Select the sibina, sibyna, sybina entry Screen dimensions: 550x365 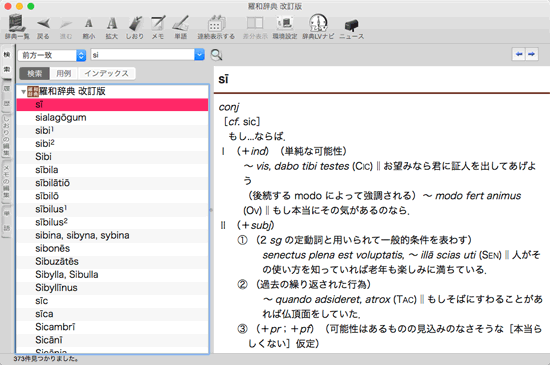click(112, 235)
